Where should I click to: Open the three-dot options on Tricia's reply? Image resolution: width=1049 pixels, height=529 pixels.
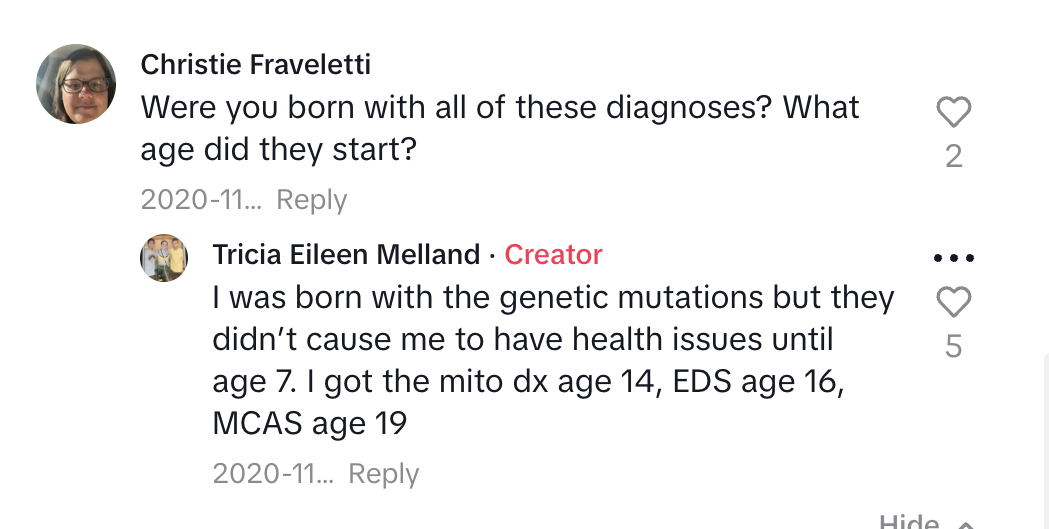[x=953, y=257]
